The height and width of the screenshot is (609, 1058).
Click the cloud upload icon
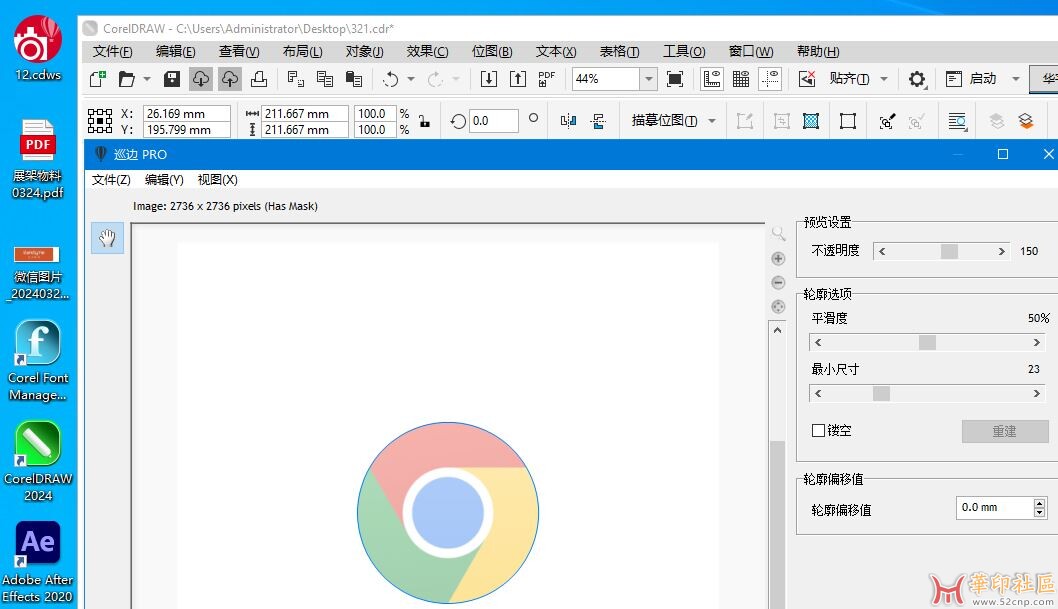pos(230,79)
